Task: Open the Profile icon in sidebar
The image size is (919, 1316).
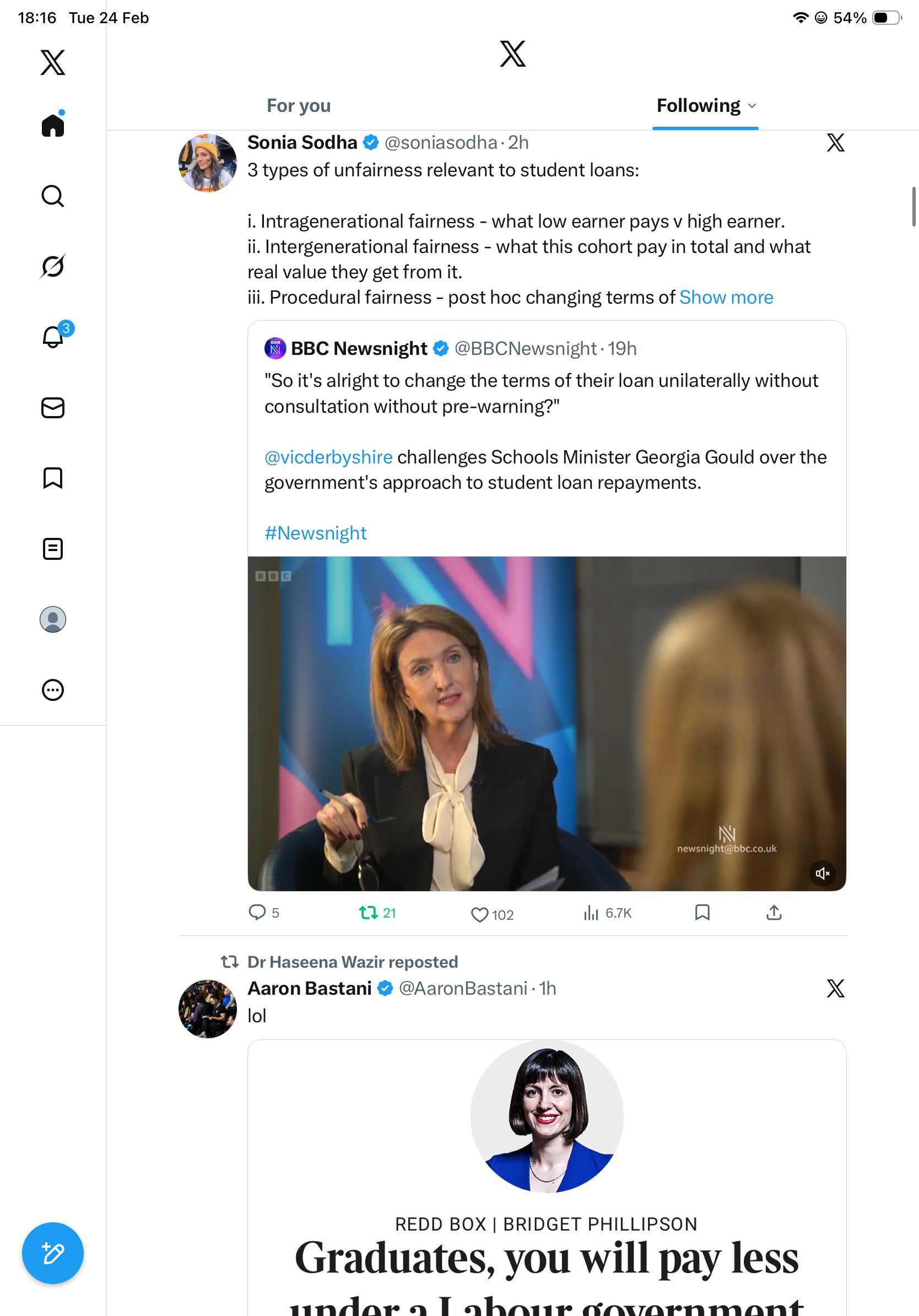Action: pos(53,619)
